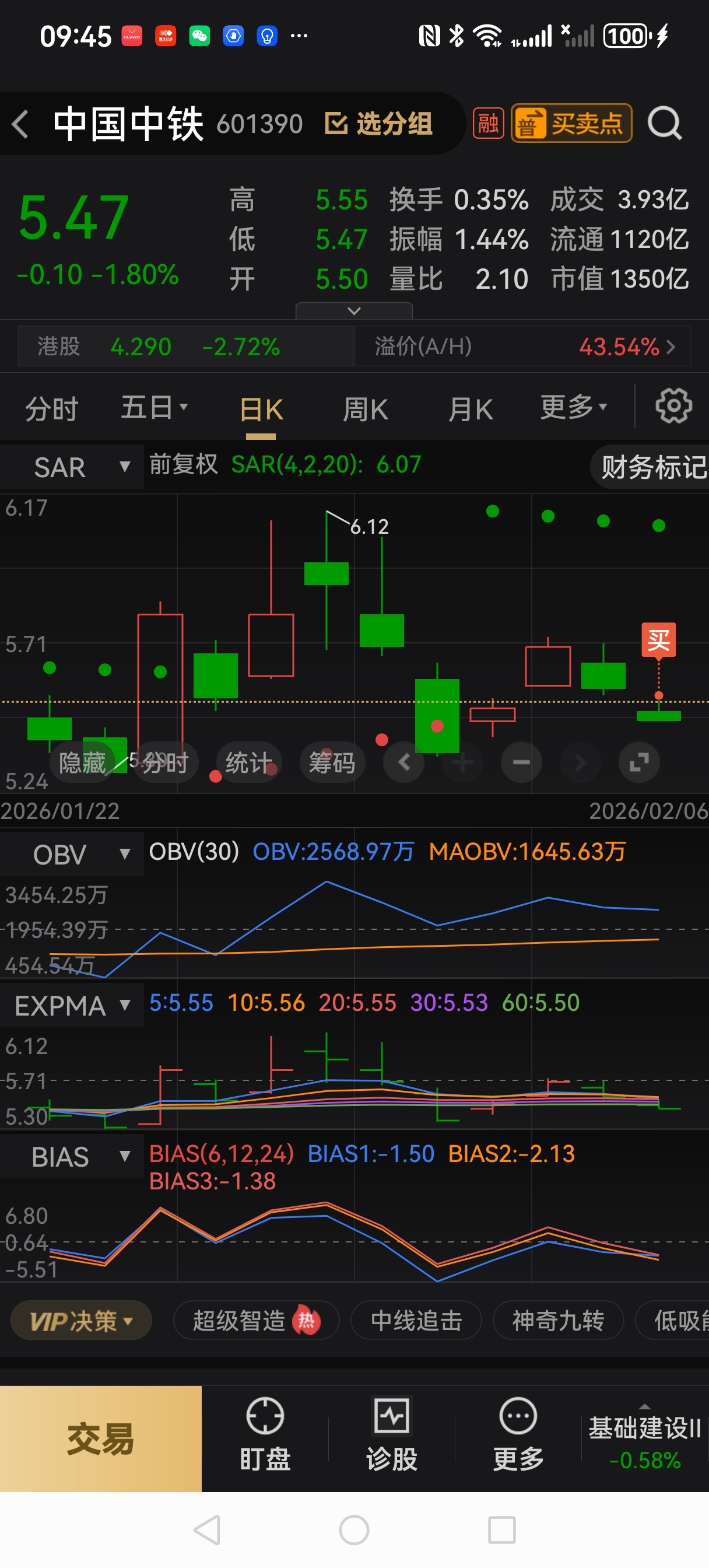
Task: Tap the 融 margin trading badge
Action: 488,124
